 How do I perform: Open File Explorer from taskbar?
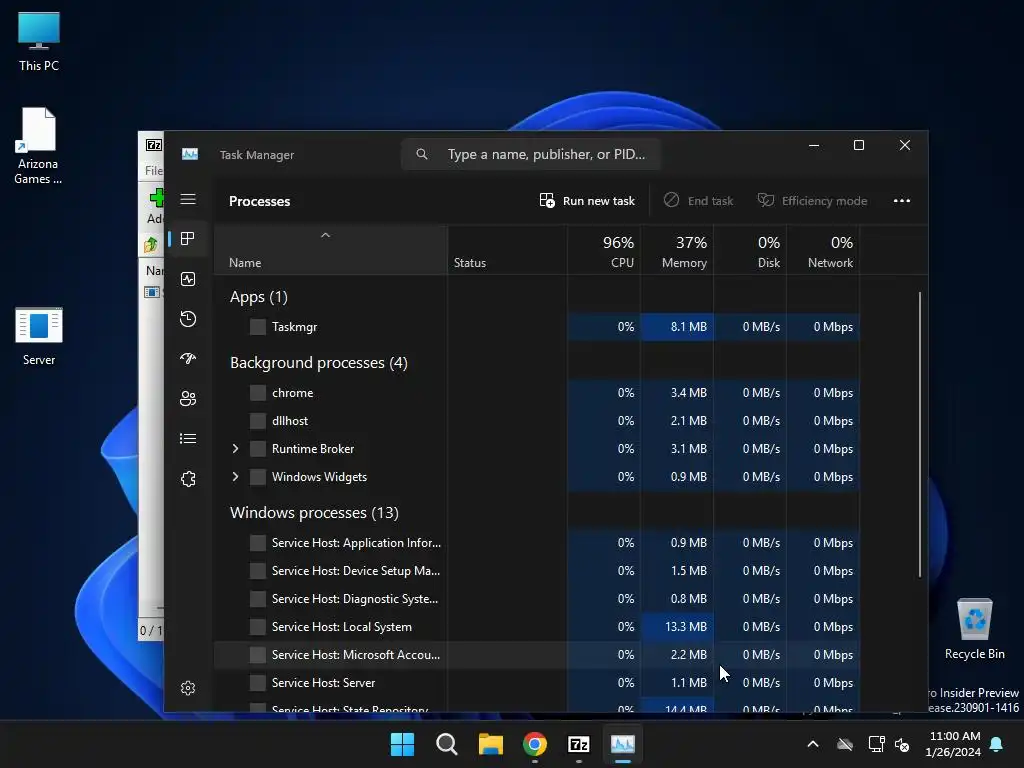click(490, 744)
